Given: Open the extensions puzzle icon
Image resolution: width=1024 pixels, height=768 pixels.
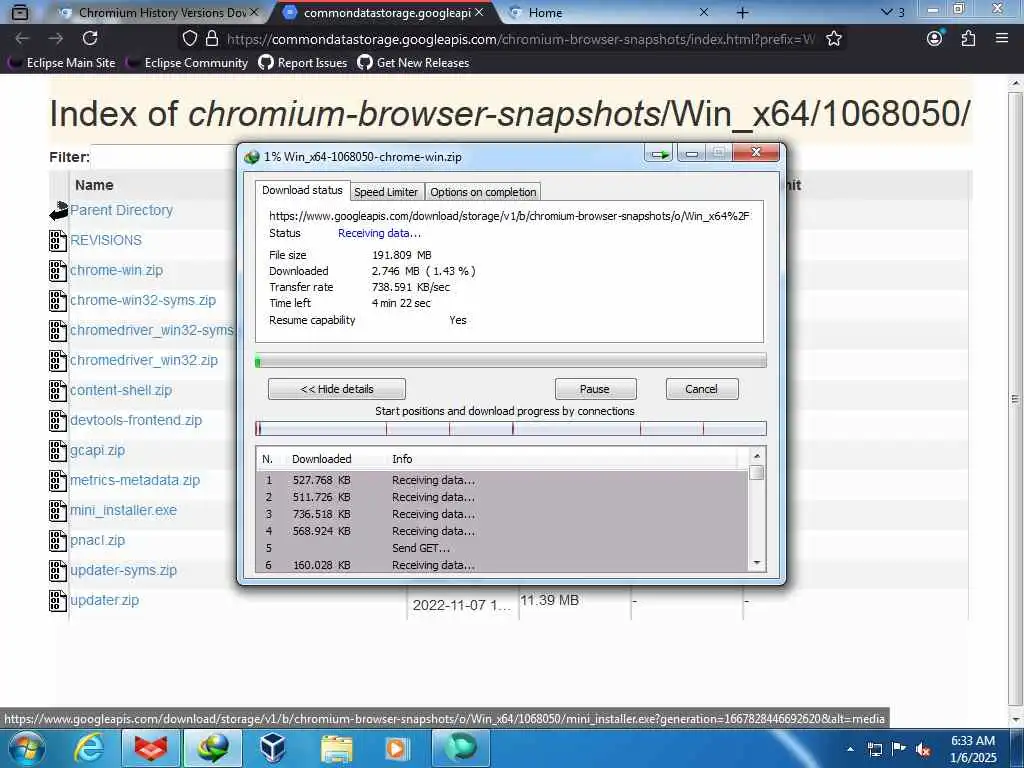Looking at the screenshot, I should [x=968, y=39].
